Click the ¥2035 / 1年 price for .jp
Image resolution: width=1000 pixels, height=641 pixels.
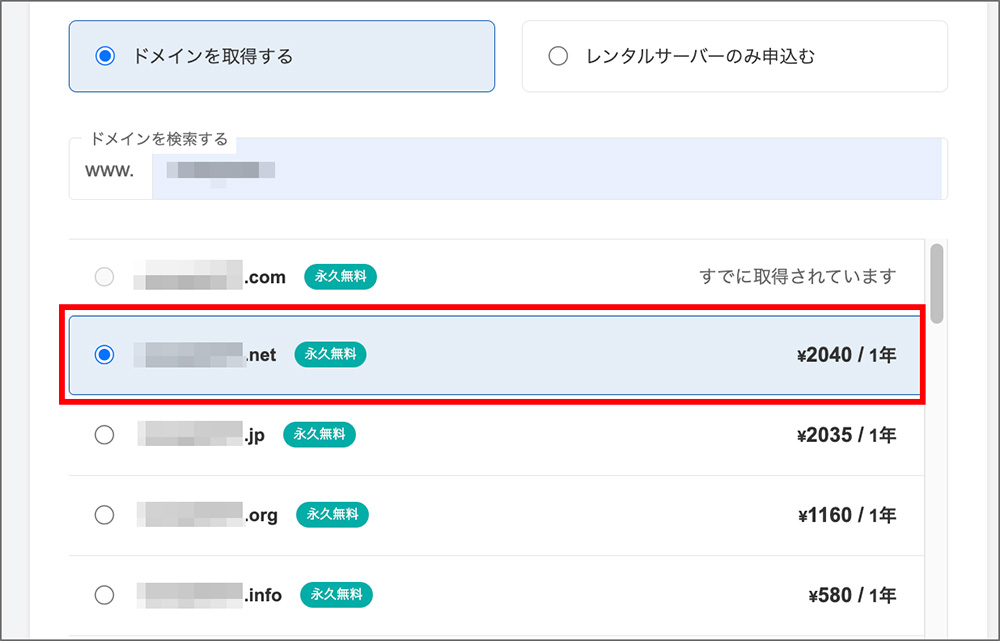pyautogui.click(x=847, y=435)
